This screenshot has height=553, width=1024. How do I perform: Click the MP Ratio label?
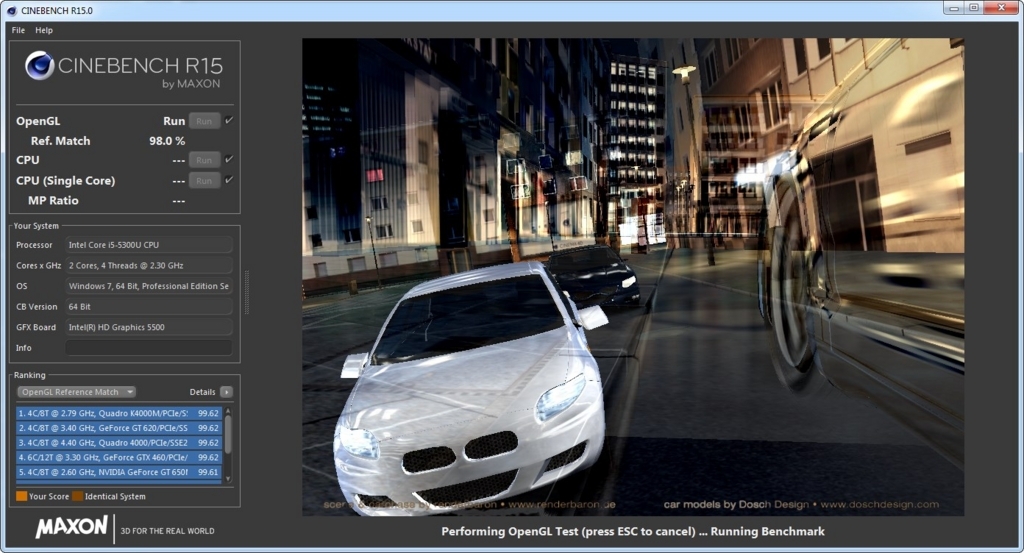[x=53, y=200]
